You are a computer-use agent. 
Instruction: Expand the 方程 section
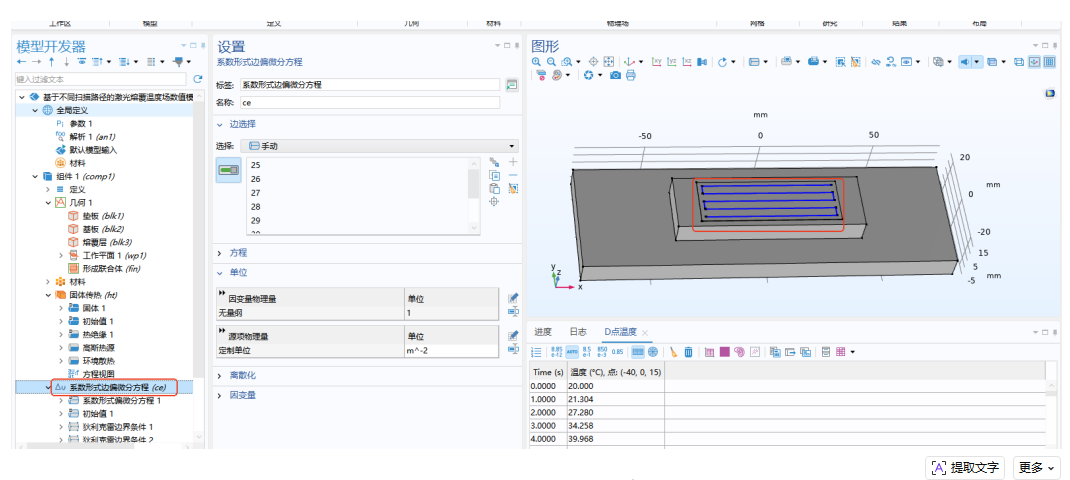239,253
